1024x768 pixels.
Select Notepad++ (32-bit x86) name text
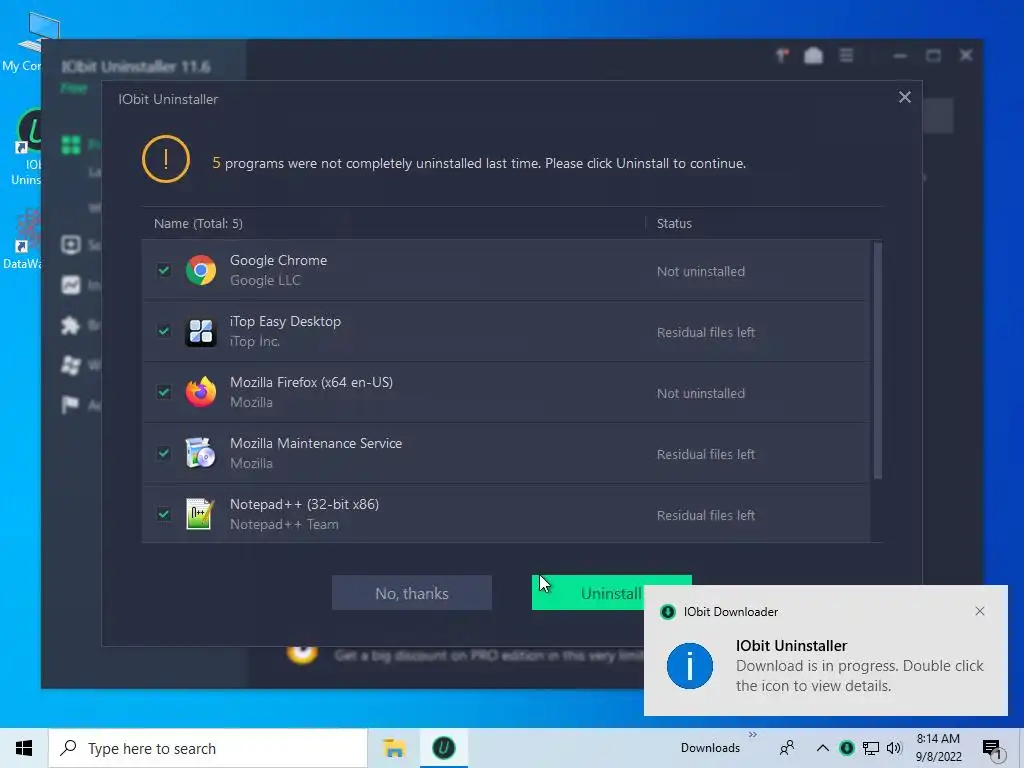pos(304,504)
